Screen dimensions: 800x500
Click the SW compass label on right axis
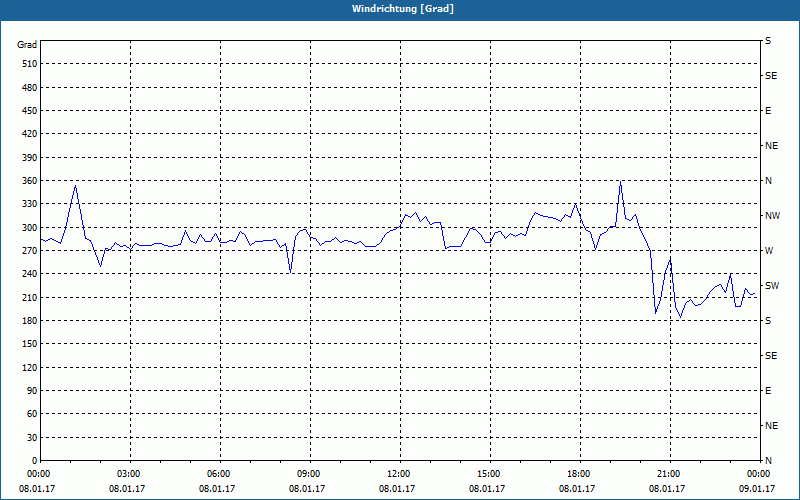[772, 286]
